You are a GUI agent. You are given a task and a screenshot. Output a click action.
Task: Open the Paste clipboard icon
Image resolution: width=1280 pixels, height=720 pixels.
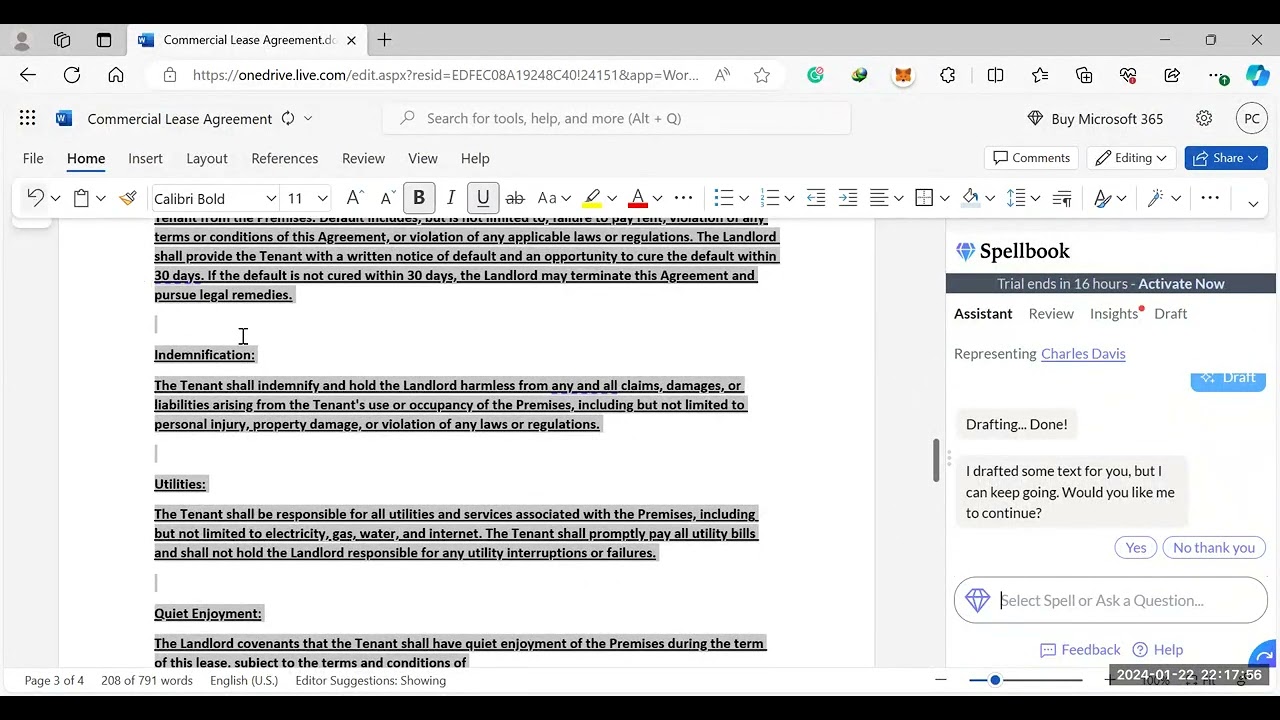pyautogui.click(x=82, y=198)
